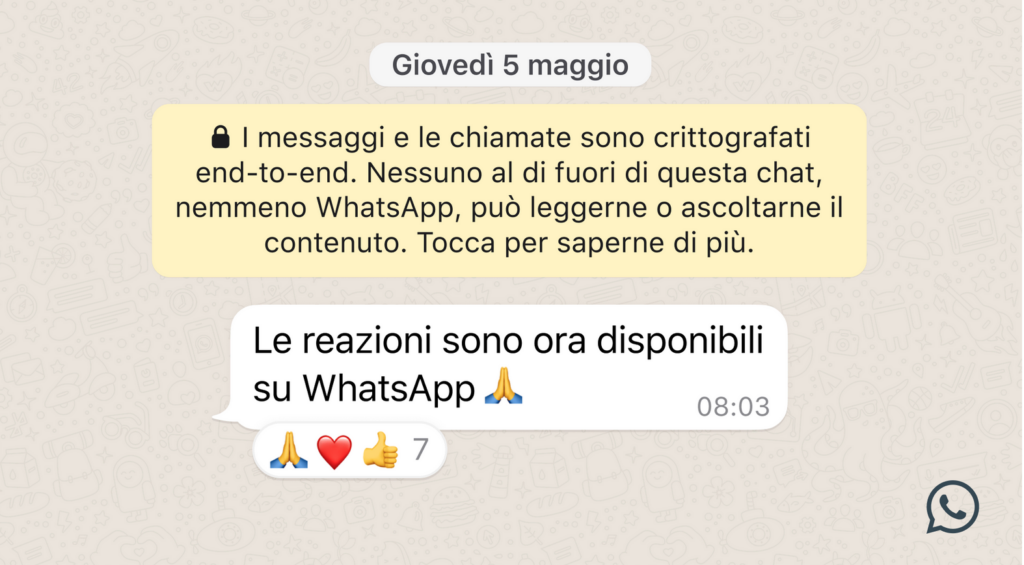
Task: Tap the Giovedì 5 maggio date label
Action: click(510, 65)
